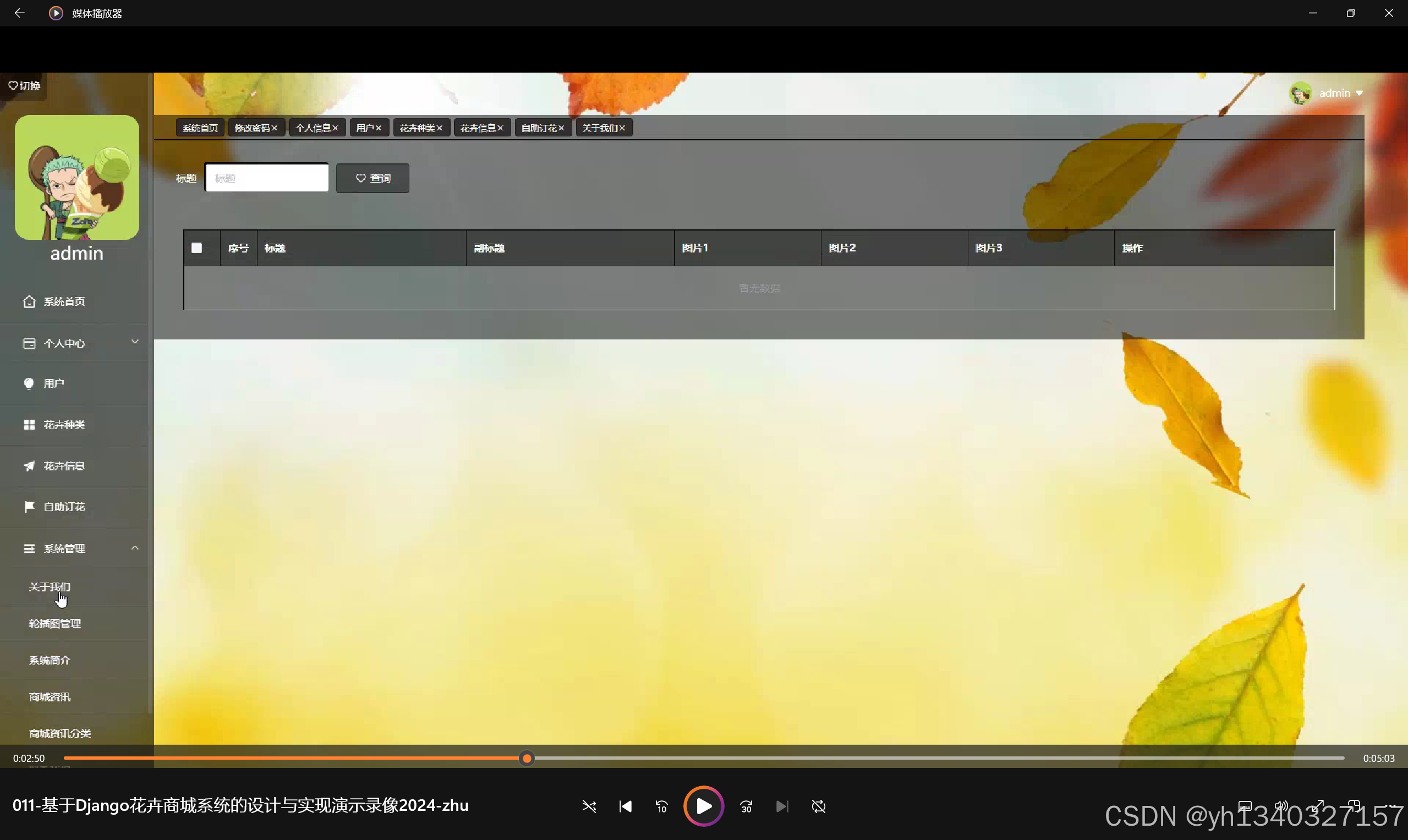
Task: Close the 用户 tab
Action: 379,129
